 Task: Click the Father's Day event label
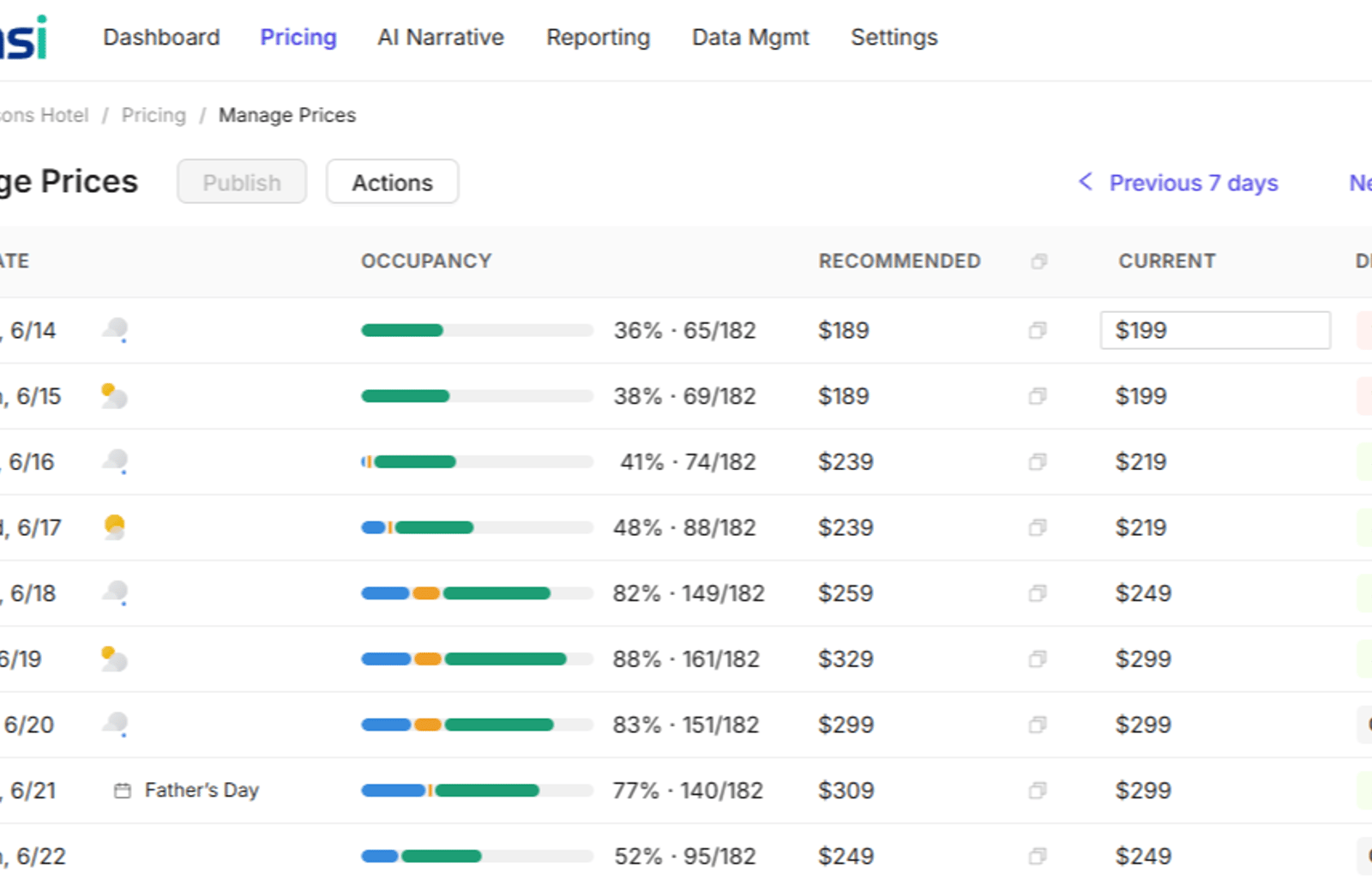(202, 790)
